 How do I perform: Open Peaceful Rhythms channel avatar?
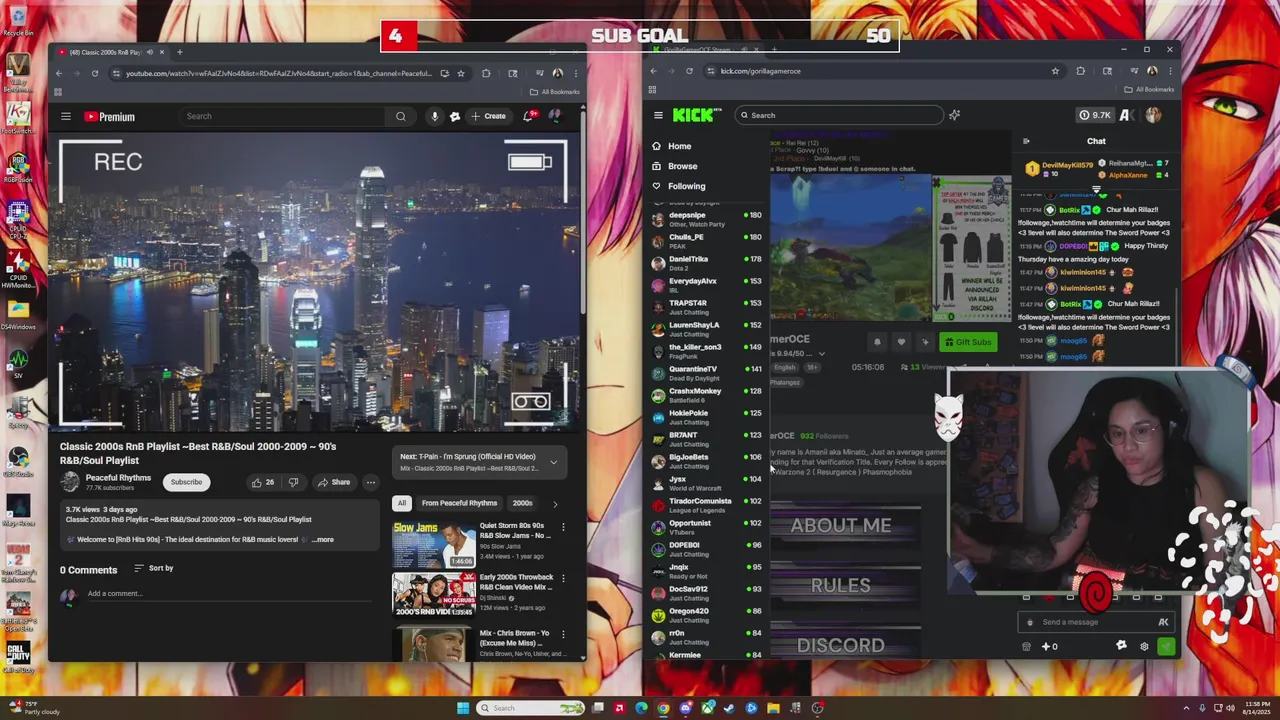pyautogui.click(x=69, y=482)
